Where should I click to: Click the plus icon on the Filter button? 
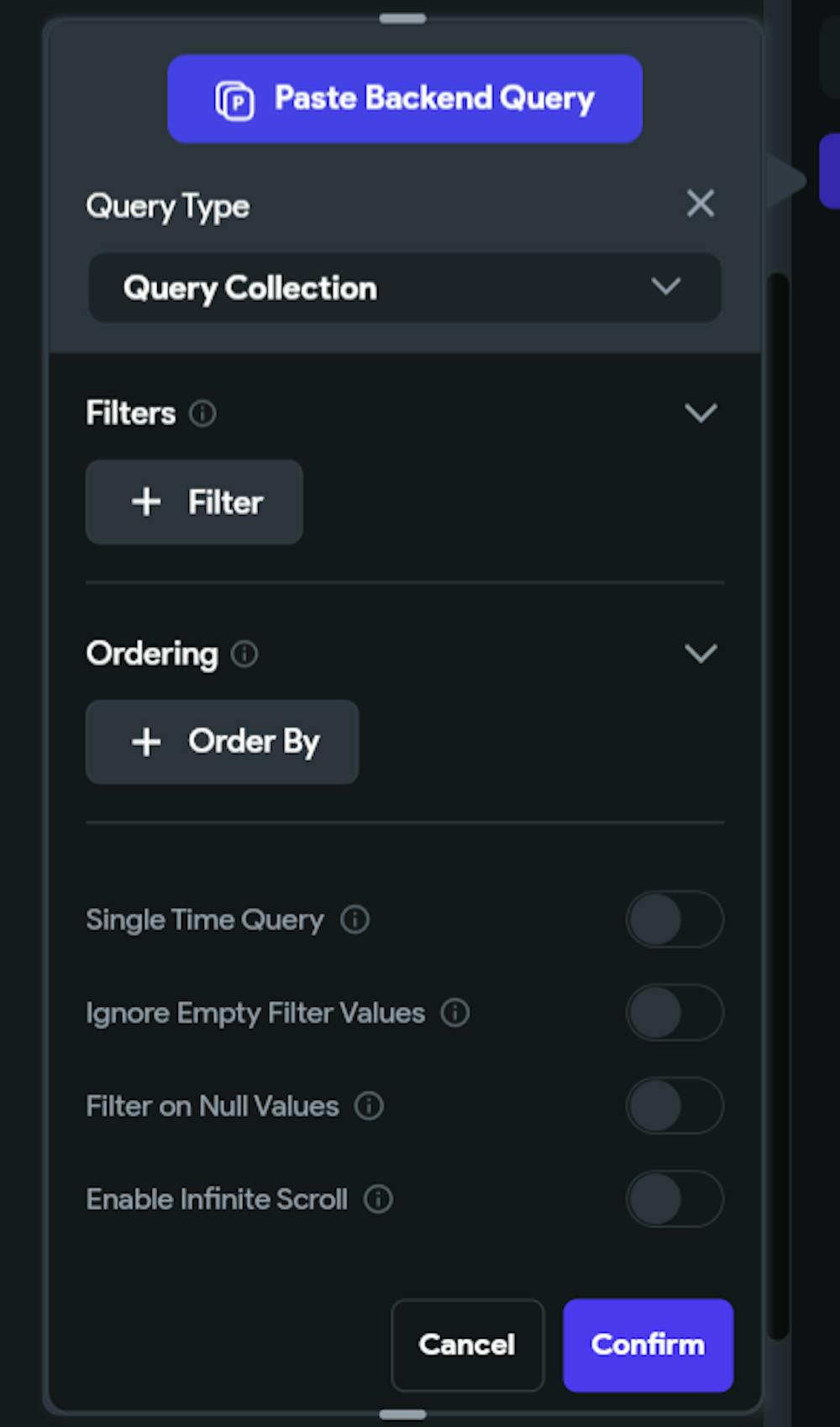146,502
